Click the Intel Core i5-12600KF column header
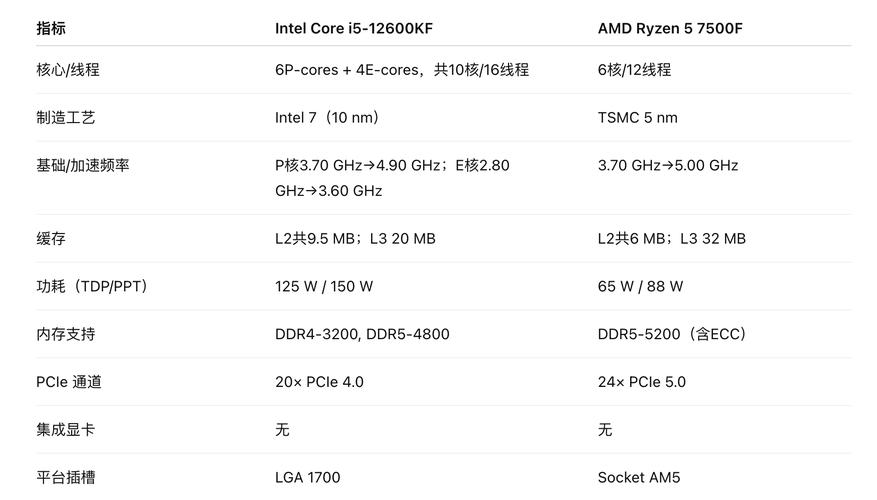The width and height of the screenshot is (877, 500). (x=354, y=29)
